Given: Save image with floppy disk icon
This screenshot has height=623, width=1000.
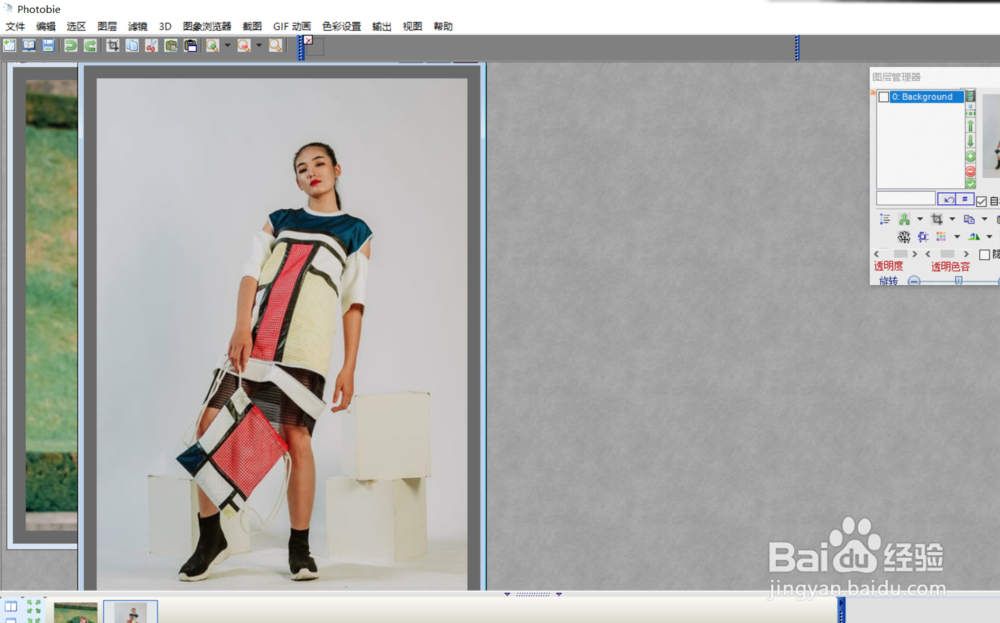Looking at the screenshot, I should tap(48, 45).
